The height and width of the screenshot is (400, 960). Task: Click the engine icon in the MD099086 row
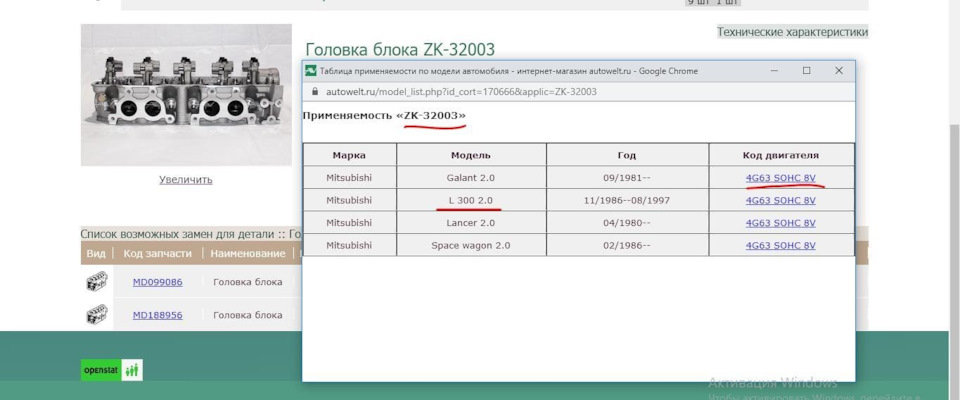97,281
